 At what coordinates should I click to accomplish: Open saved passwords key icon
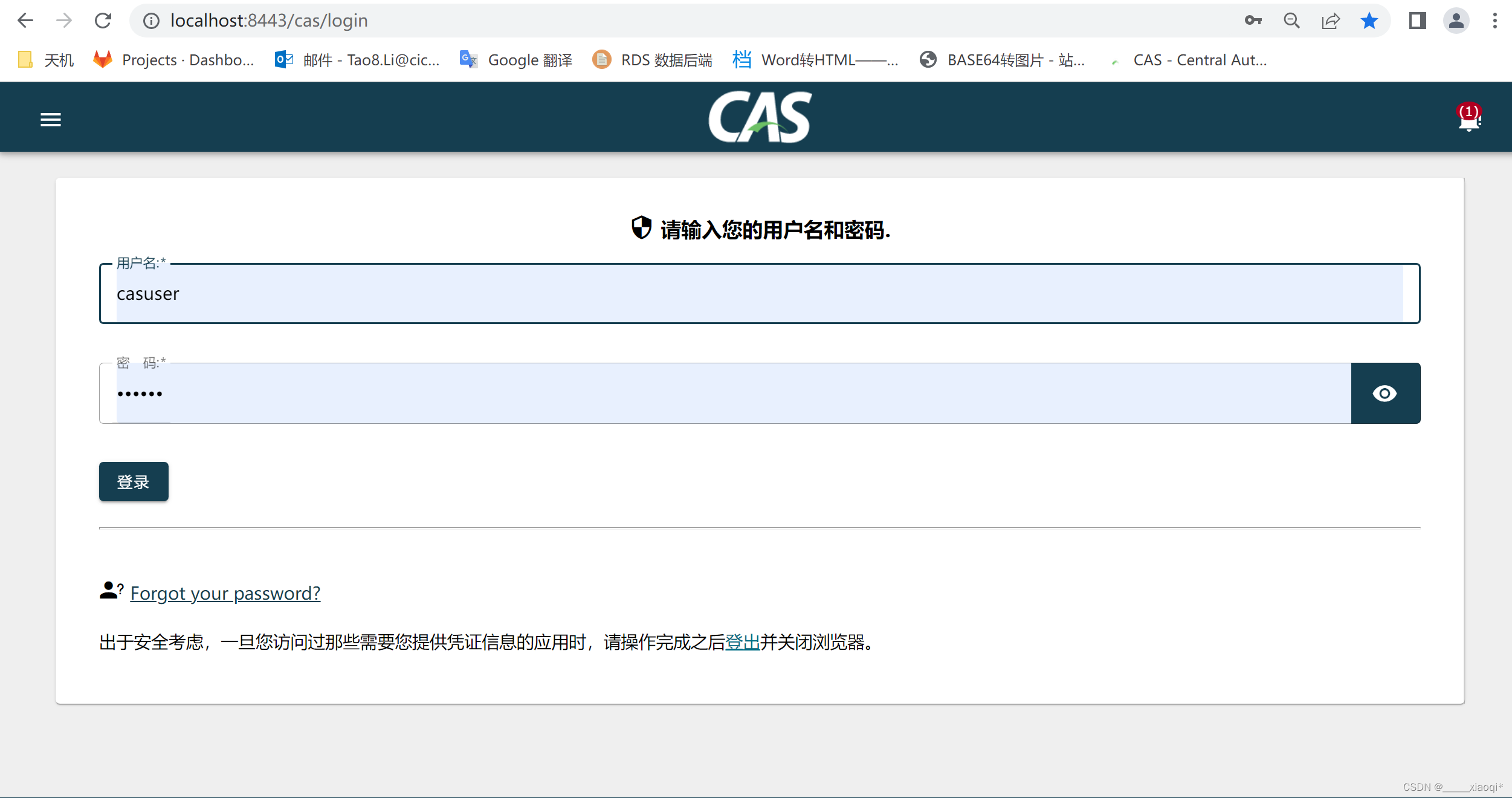pyautogui.click(x=1253, y=21)
